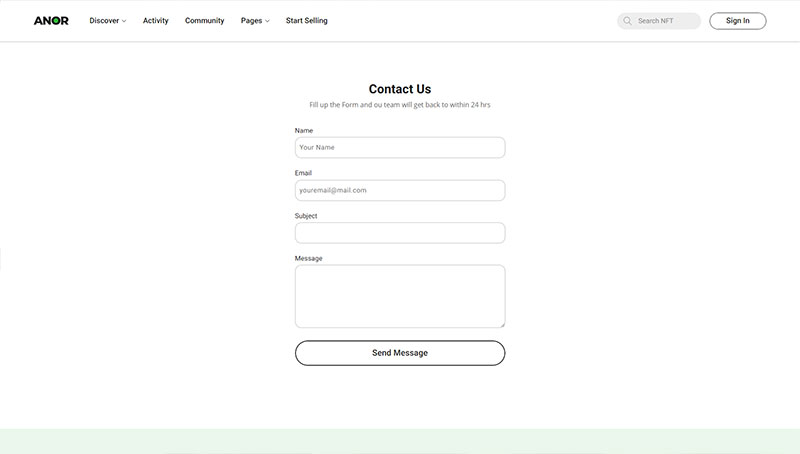The image size is (800, 454).
Task: Expand the Discover dropdown chevron
Action: (124, 21)
